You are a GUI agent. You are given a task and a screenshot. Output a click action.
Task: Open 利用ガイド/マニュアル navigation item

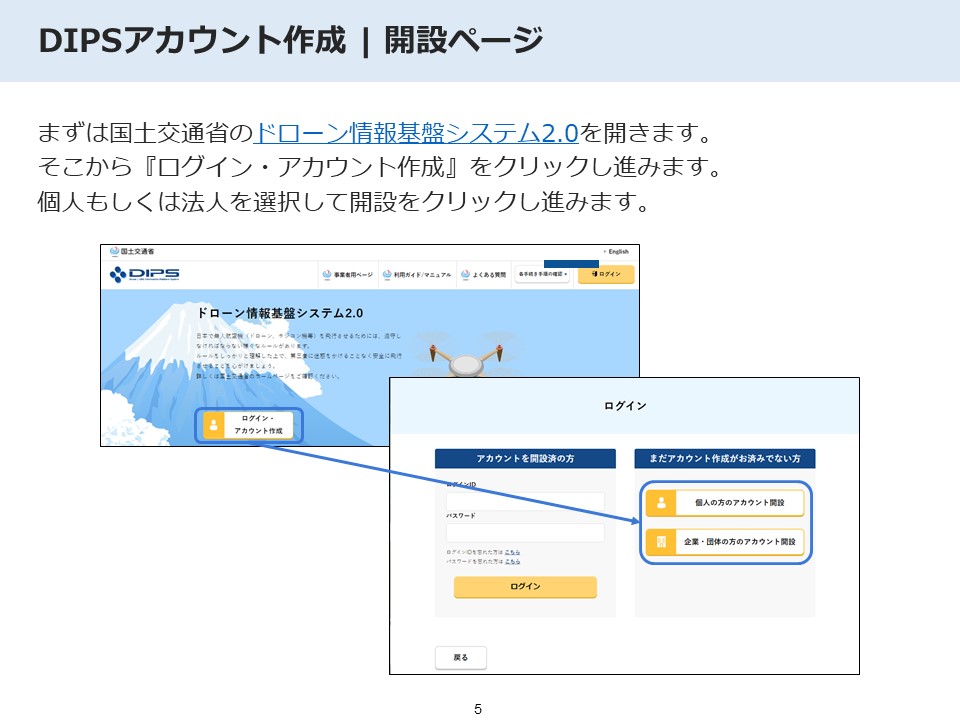pyautogui.click(x=417, y=274)
